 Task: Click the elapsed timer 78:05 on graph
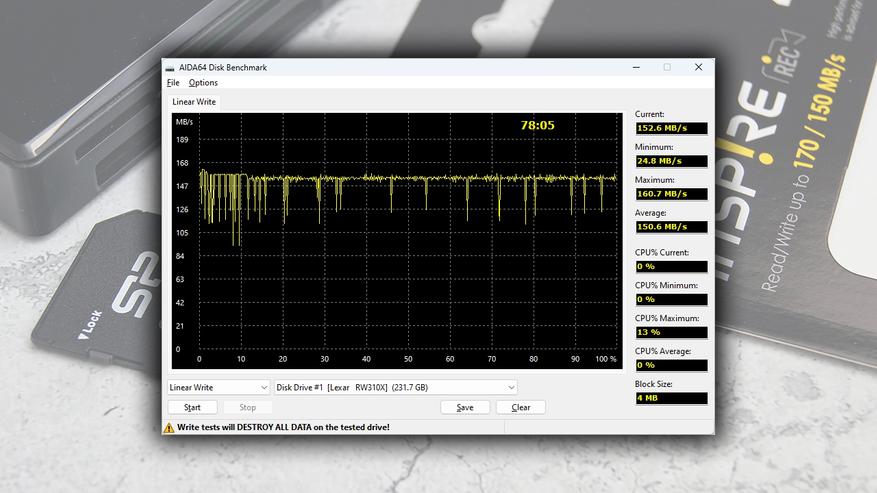pyautogui.click(x=537, y=126)
